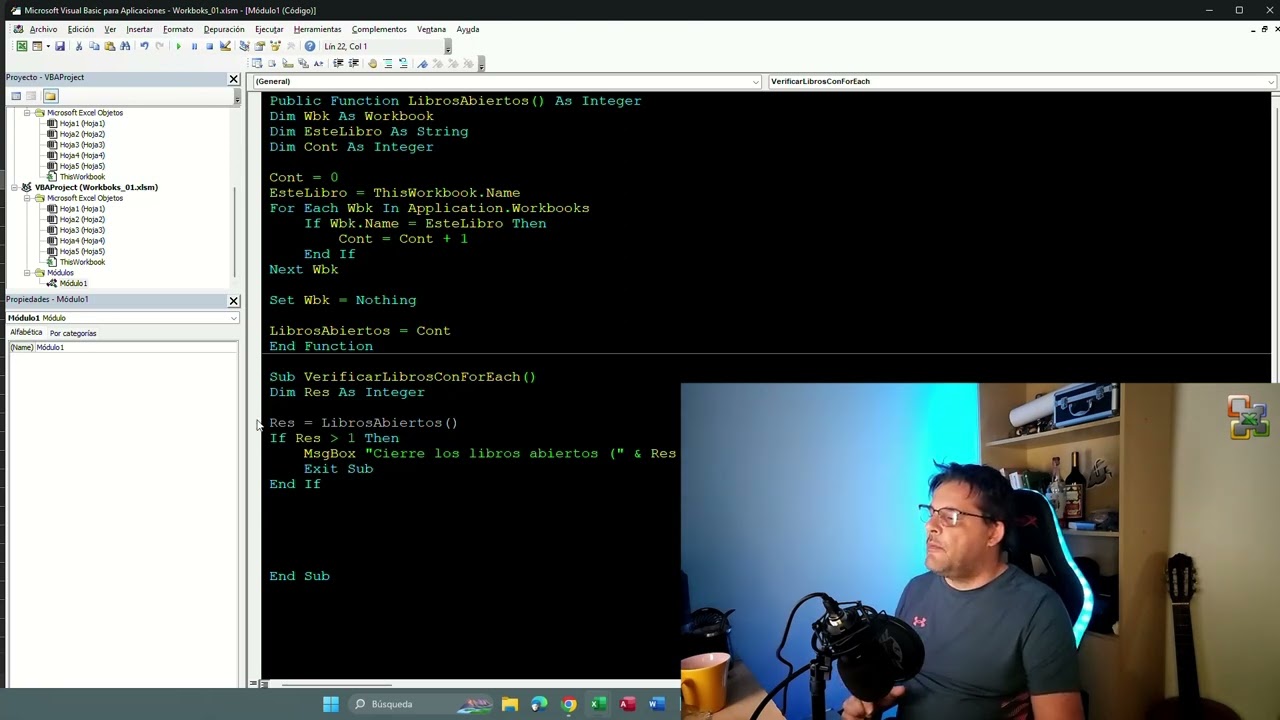Click View Code icon in Project panel

[16, 96]
